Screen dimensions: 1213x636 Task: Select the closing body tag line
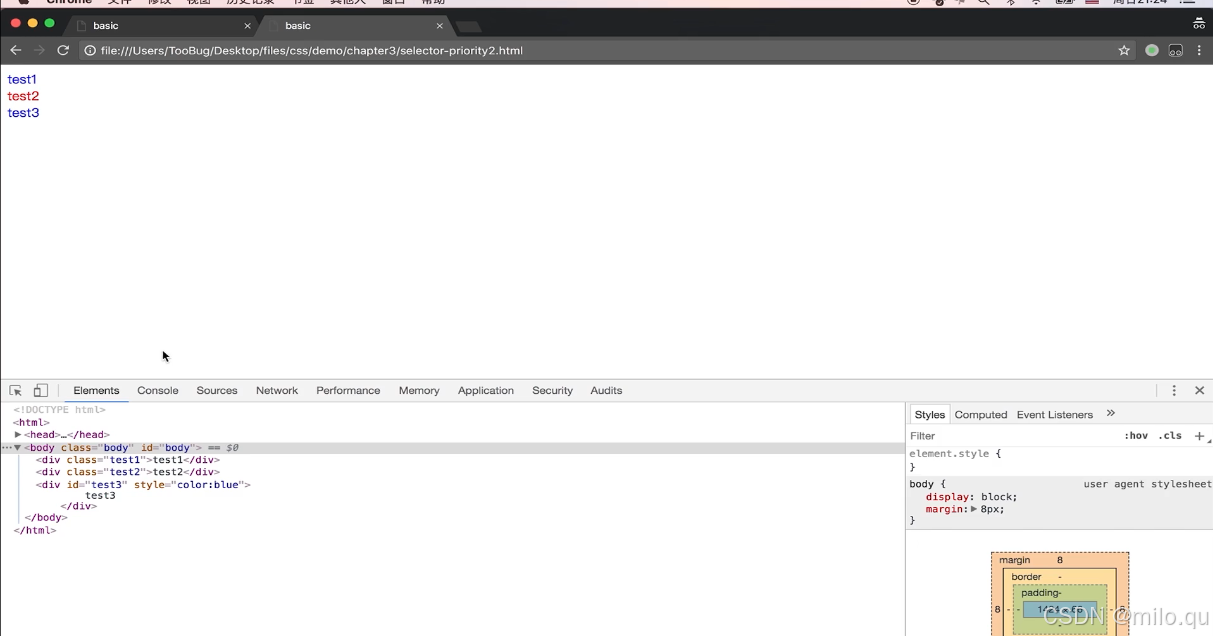[46, 518]
